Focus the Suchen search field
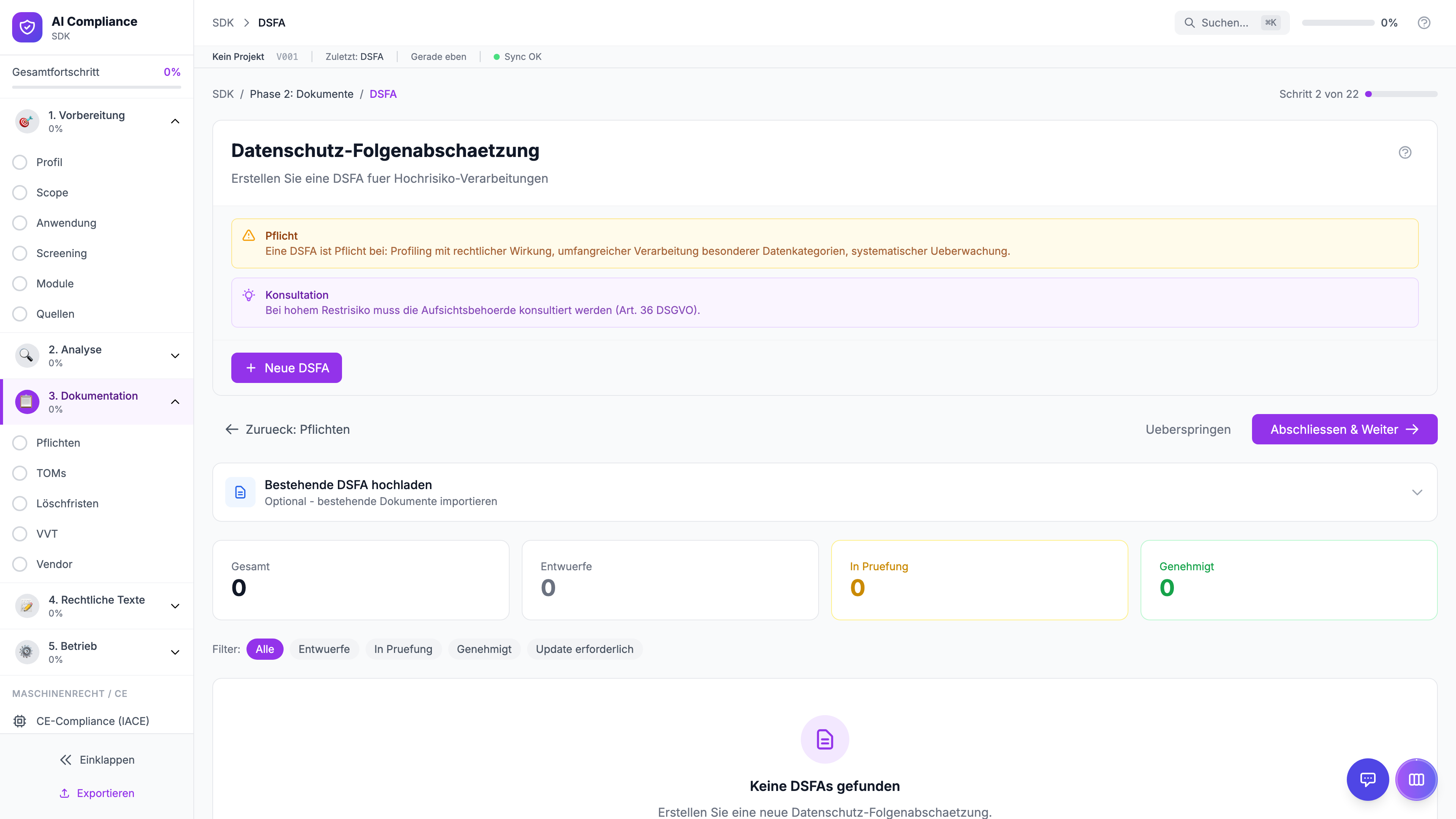 tap(1224, 23)
